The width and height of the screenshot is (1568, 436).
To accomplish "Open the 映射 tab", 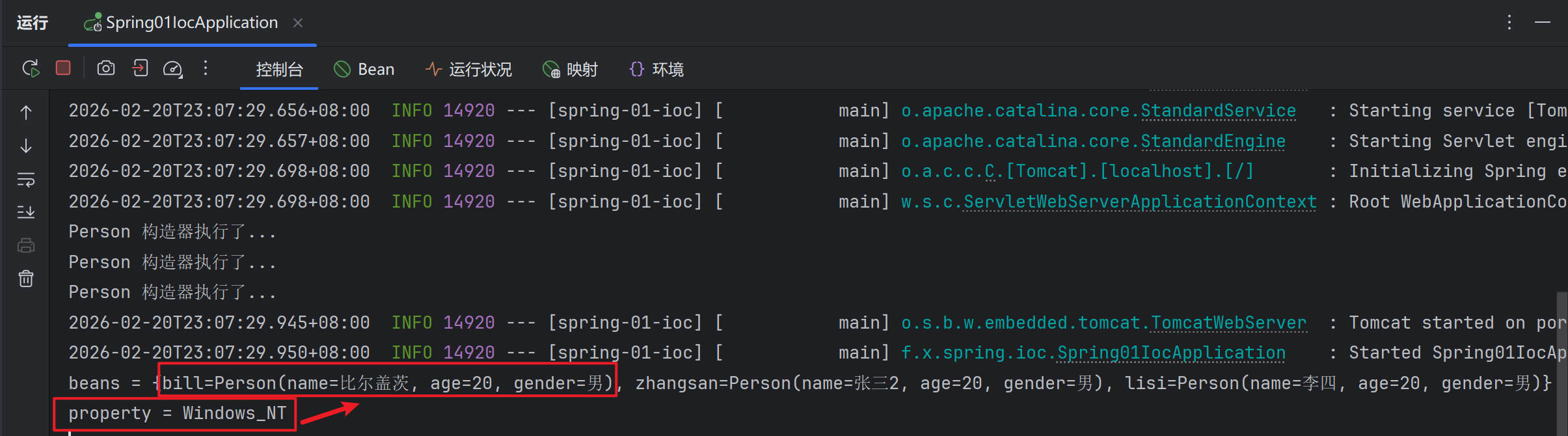I will click(570, 70).
